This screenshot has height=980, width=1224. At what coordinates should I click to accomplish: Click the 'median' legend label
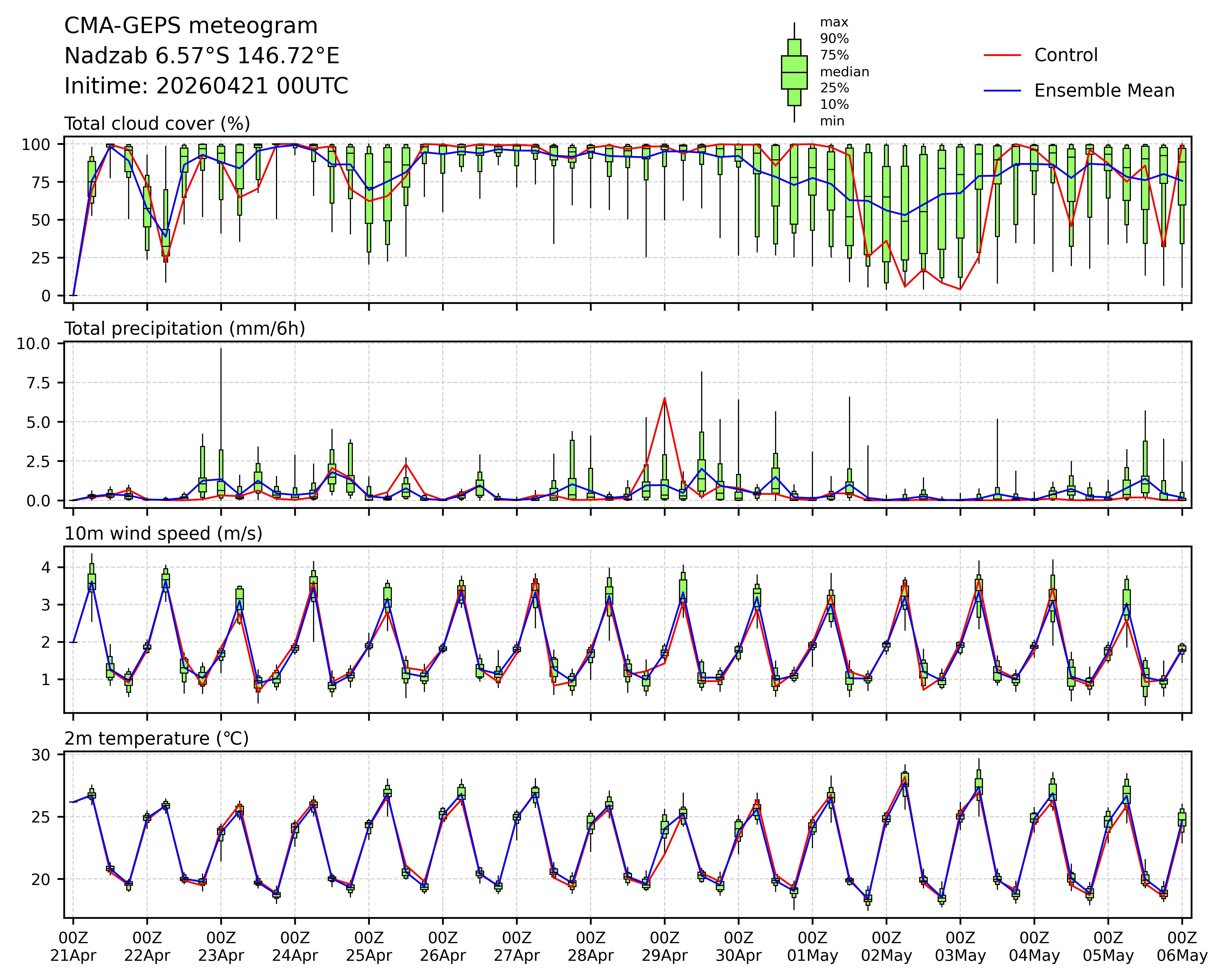[844, 72]
